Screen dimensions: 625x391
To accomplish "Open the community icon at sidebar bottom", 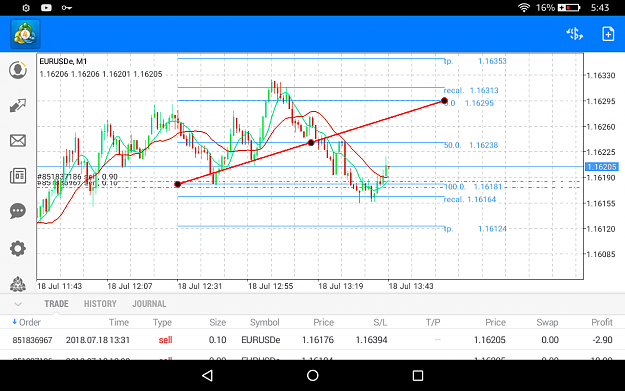I will click(18, 284).
